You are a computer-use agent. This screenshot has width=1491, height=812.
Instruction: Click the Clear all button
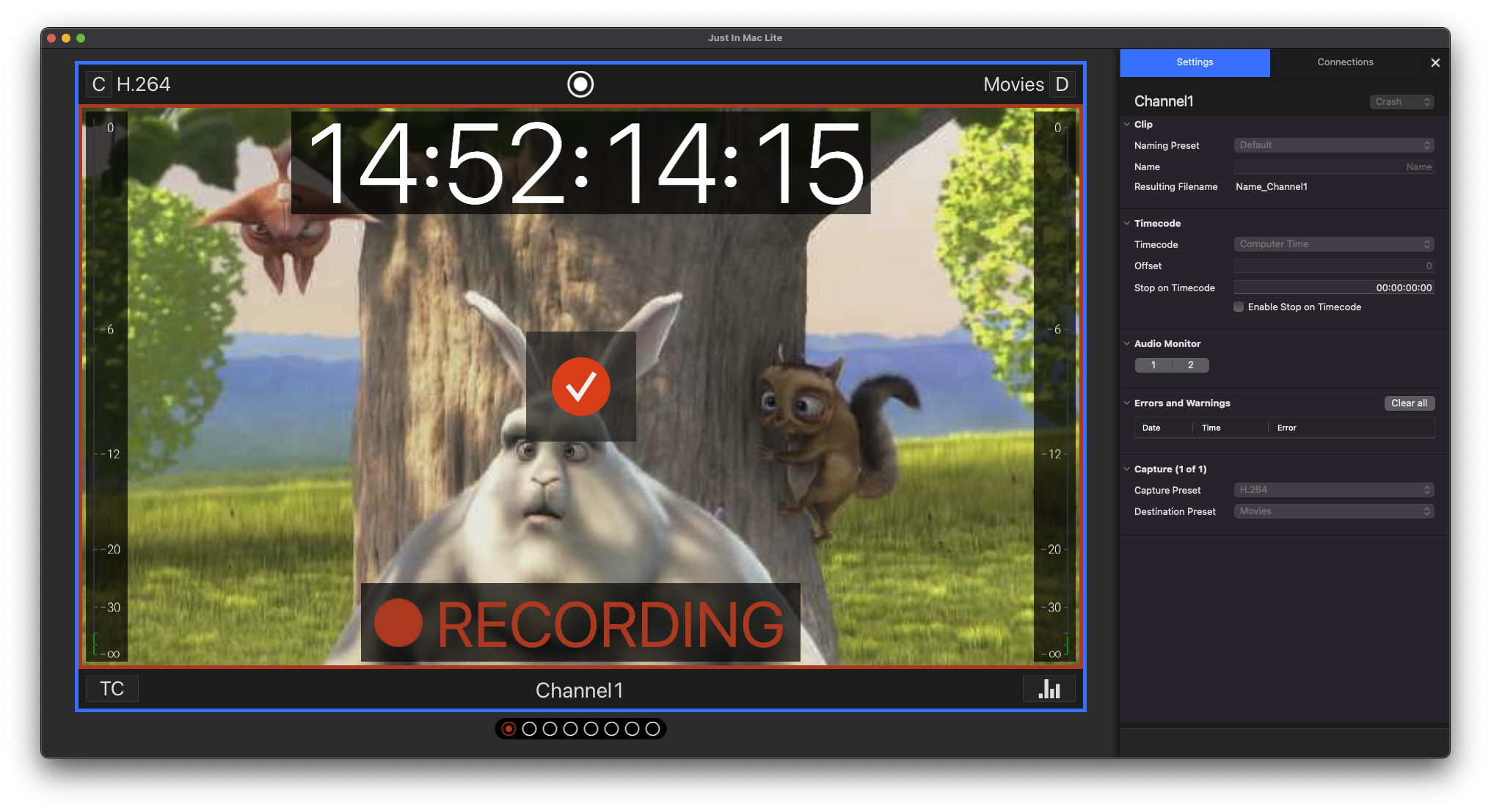tap(1409, 403)
